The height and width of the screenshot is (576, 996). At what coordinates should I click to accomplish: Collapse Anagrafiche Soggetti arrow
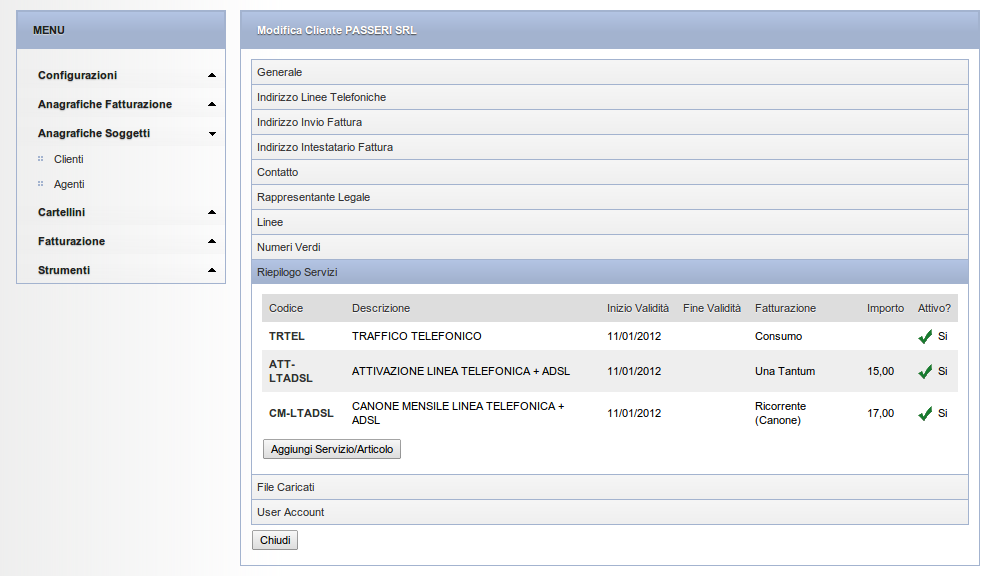pyautogui.click(x=212, y=133)
